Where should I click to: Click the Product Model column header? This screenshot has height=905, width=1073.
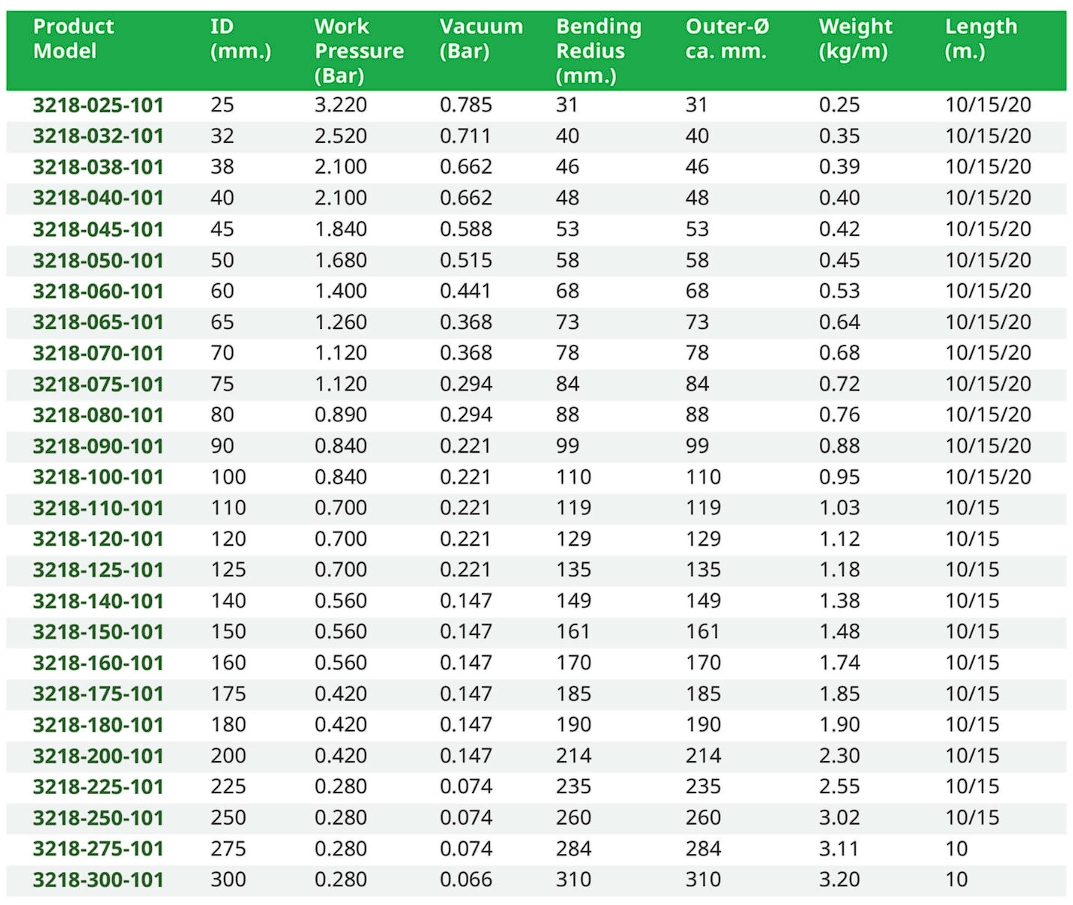click(73, 39)
